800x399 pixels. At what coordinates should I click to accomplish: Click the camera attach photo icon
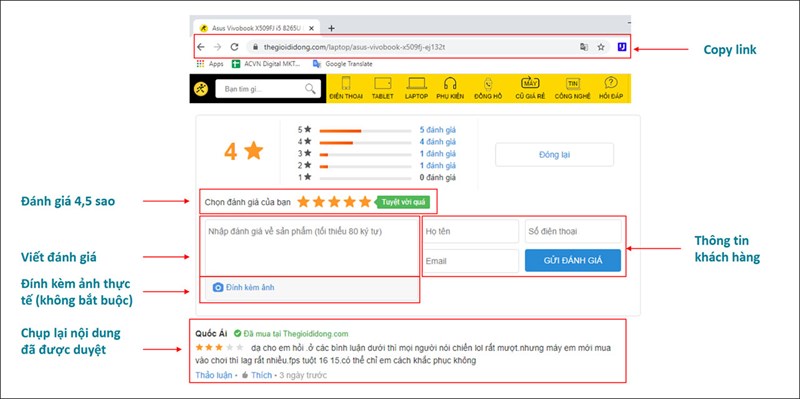point(218,288)
